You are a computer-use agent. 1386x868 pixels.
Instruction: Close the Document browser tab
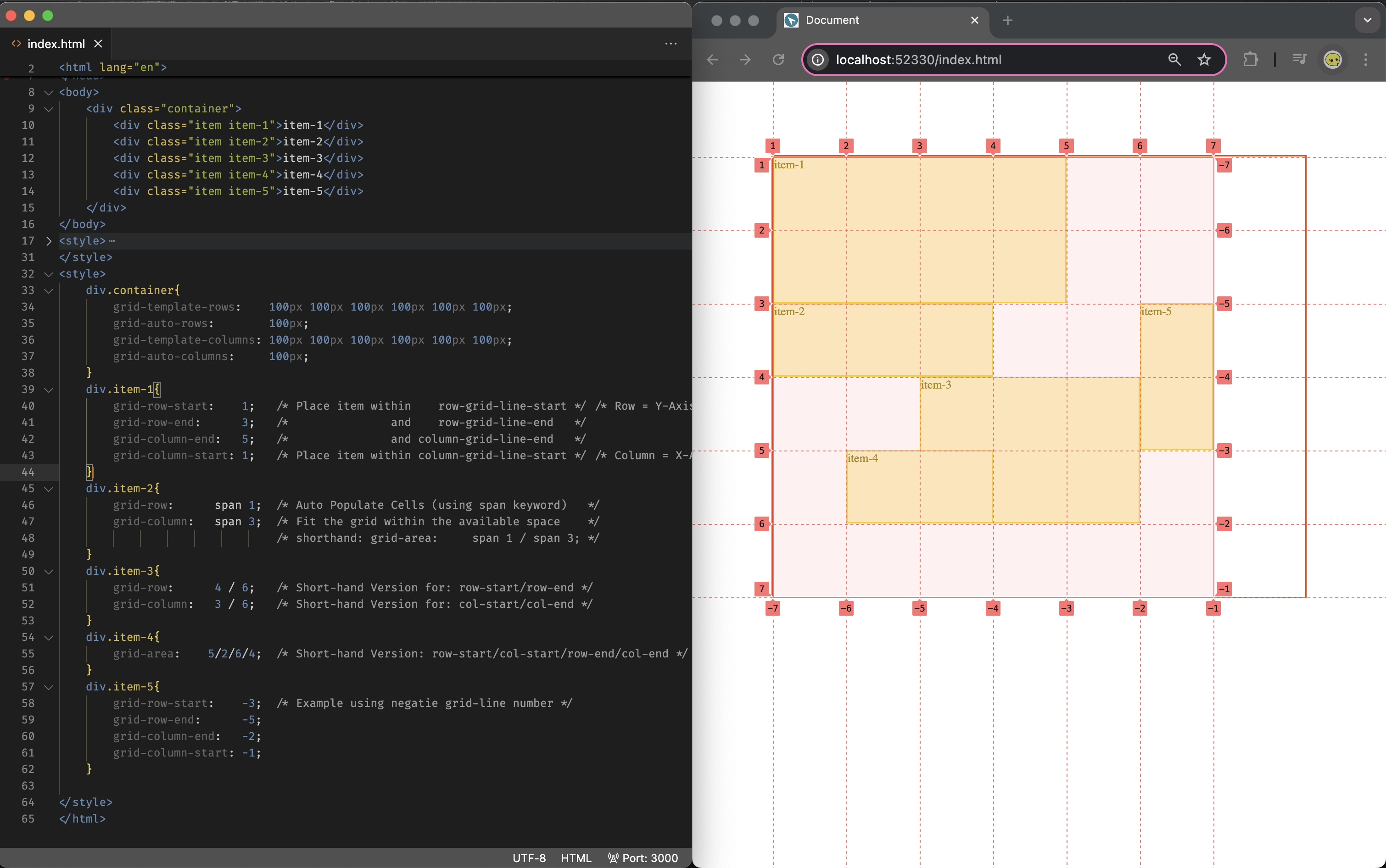(x=974, y=21)
